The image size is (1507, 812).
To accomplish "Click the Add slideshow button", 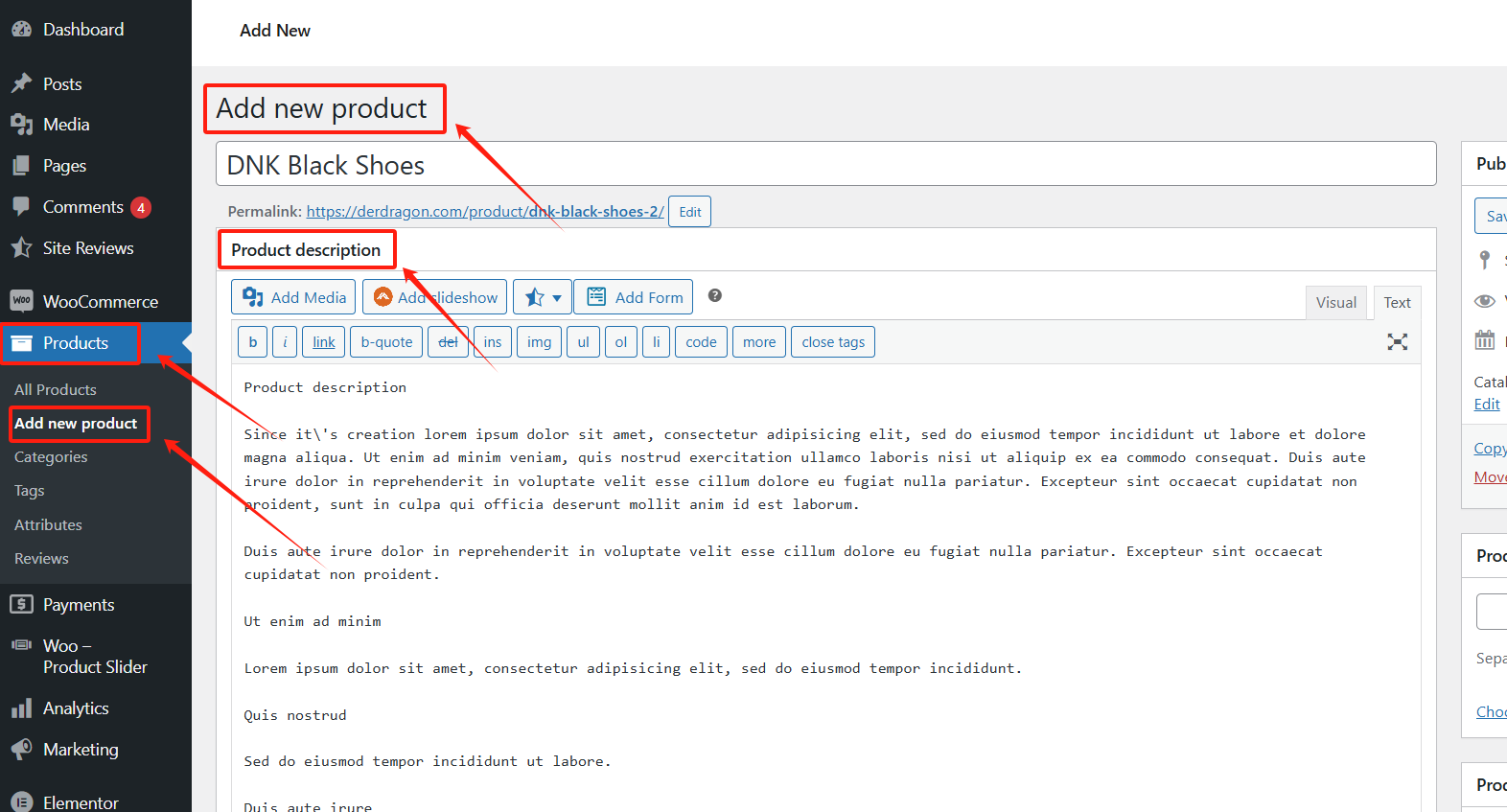I will 434,297.
